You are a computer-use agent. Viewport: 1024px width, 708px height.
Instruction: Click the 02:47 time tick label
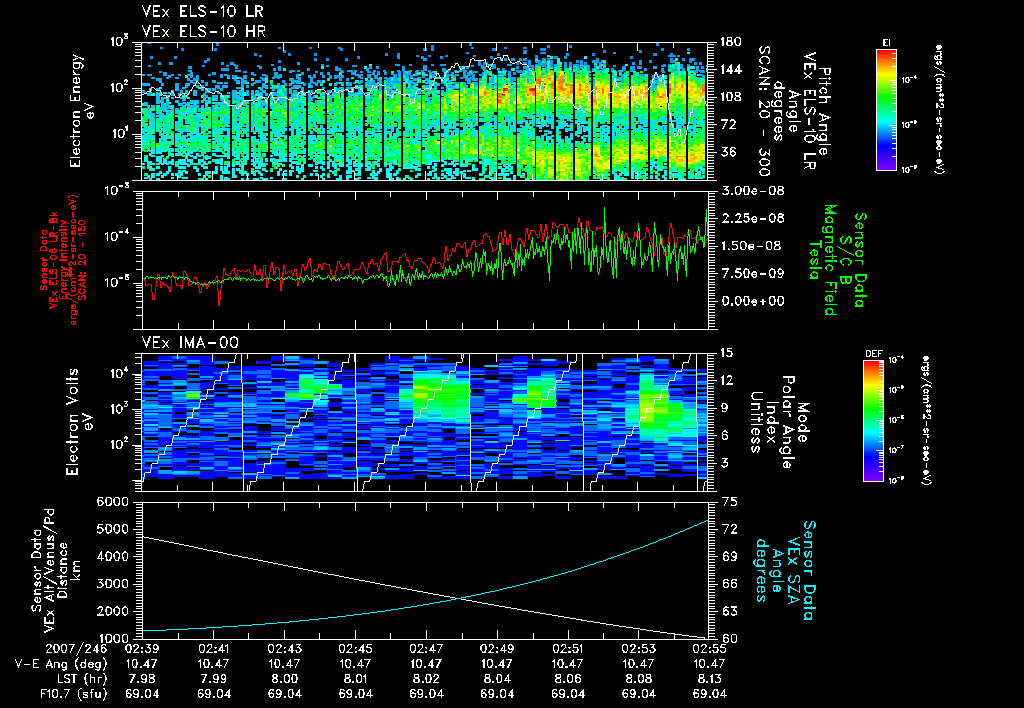(426, 649)
